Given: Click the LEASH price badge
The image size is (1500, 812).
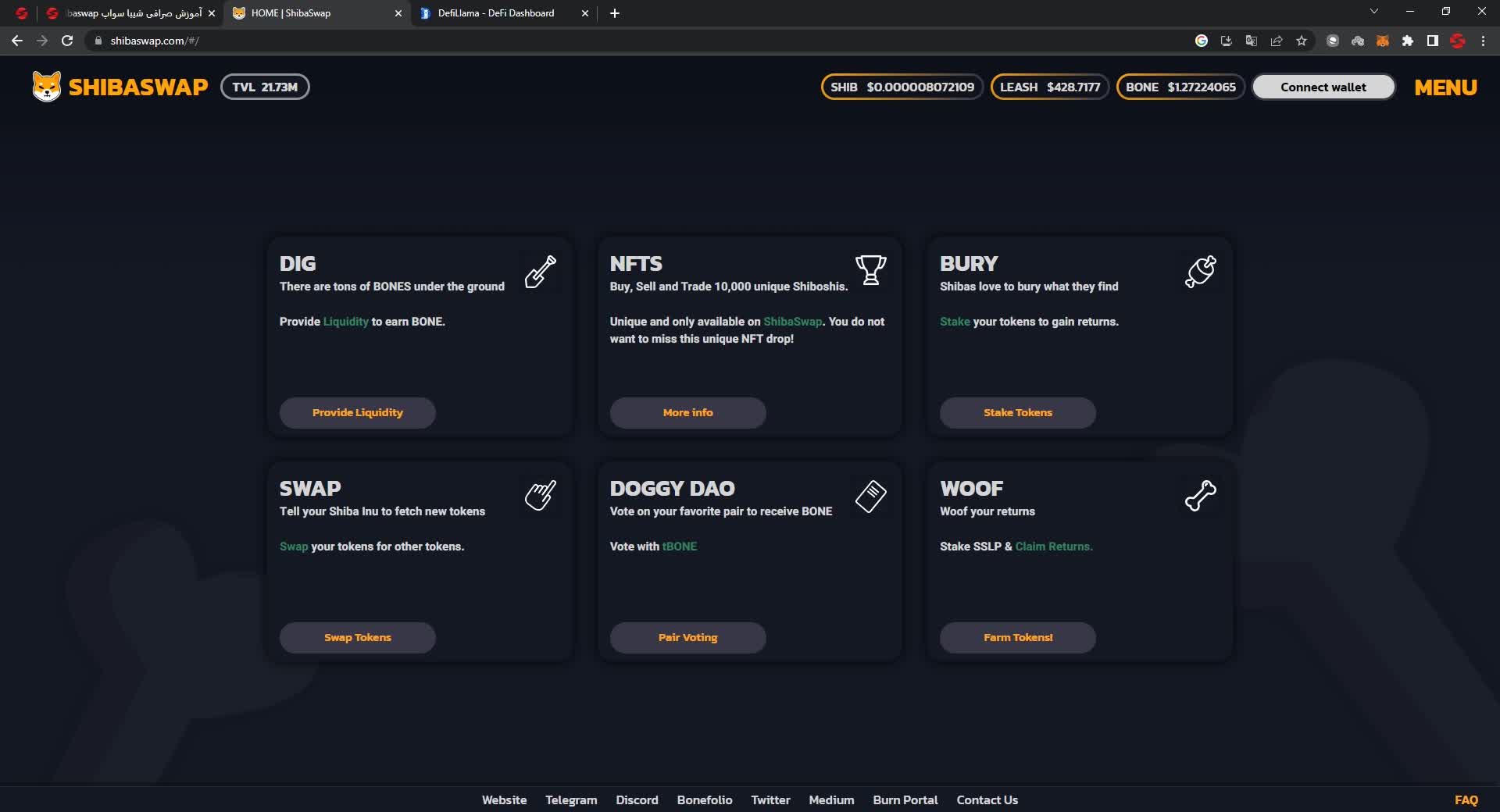Looking at the screenshot, I should pyautogui.click(x=1049, y=87).
